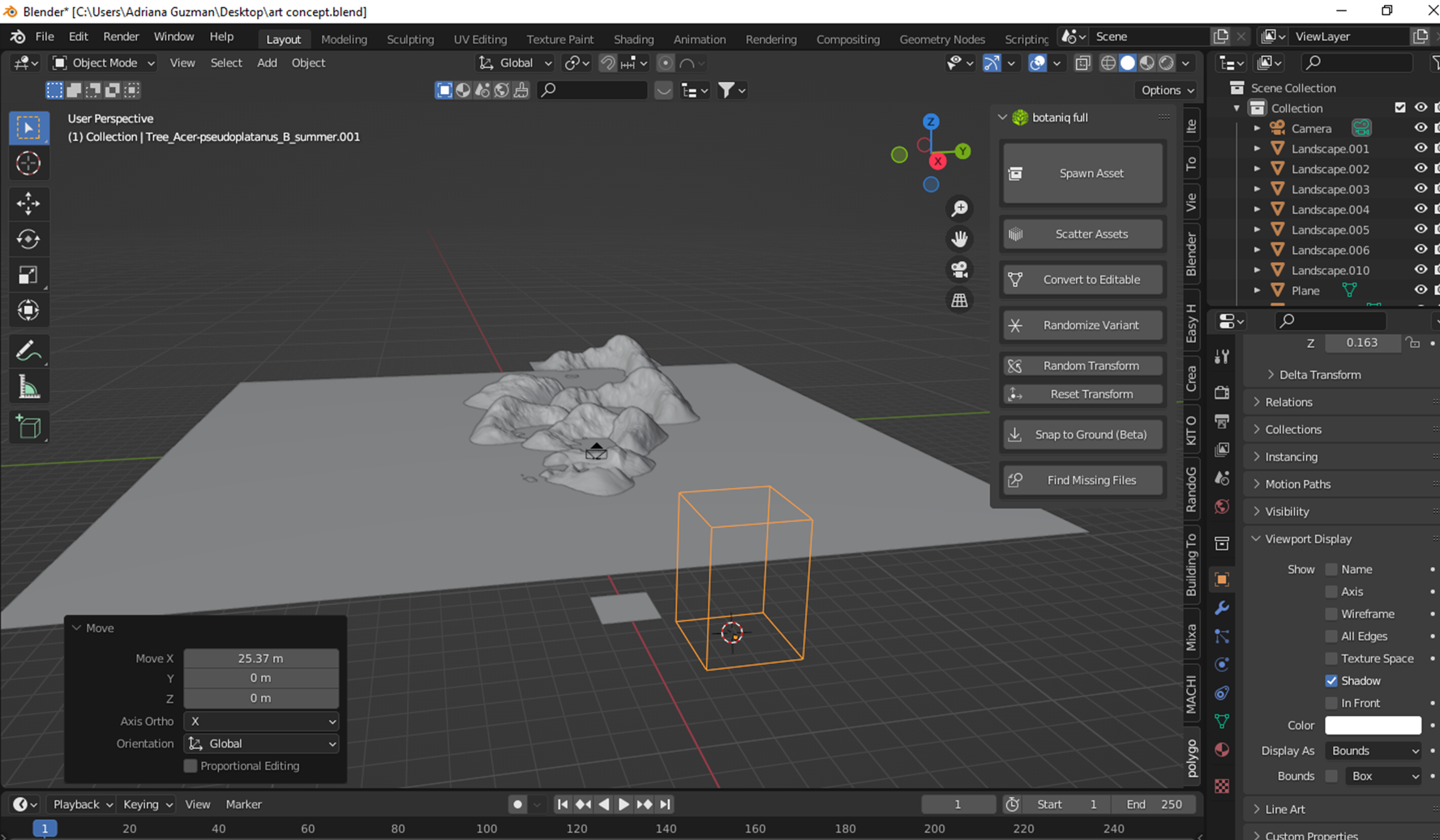Image resolution: width=1440 pixels, height=840 pixels.
Task: Click Convert to Editable button
Action: pyautogui.click(x=1082, y=280)
